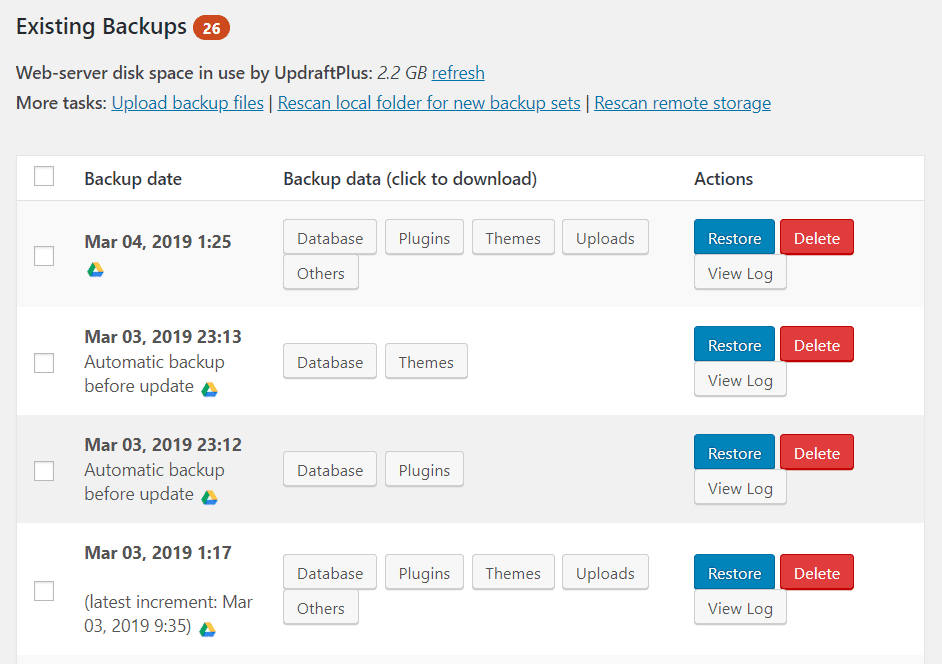
Task: Toggle the select-all checkbox in header row
Action: coord(44,177)
